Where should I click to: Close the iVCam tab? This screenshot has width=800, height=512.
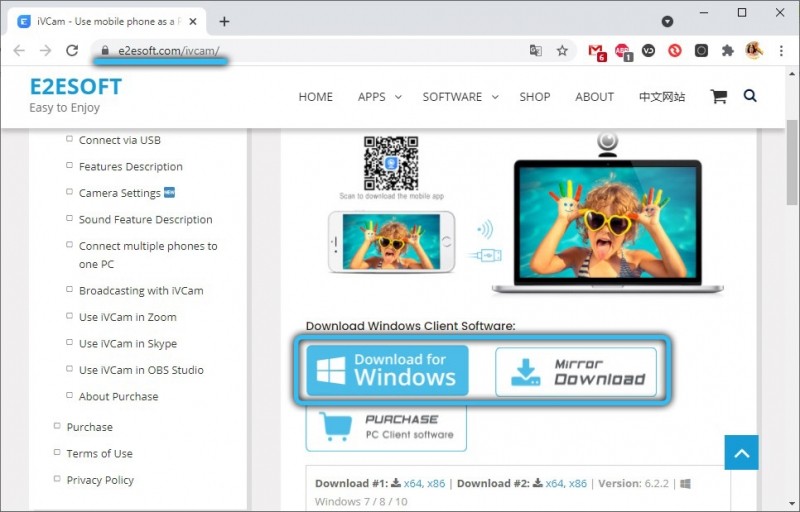click(x=193, y=21)
